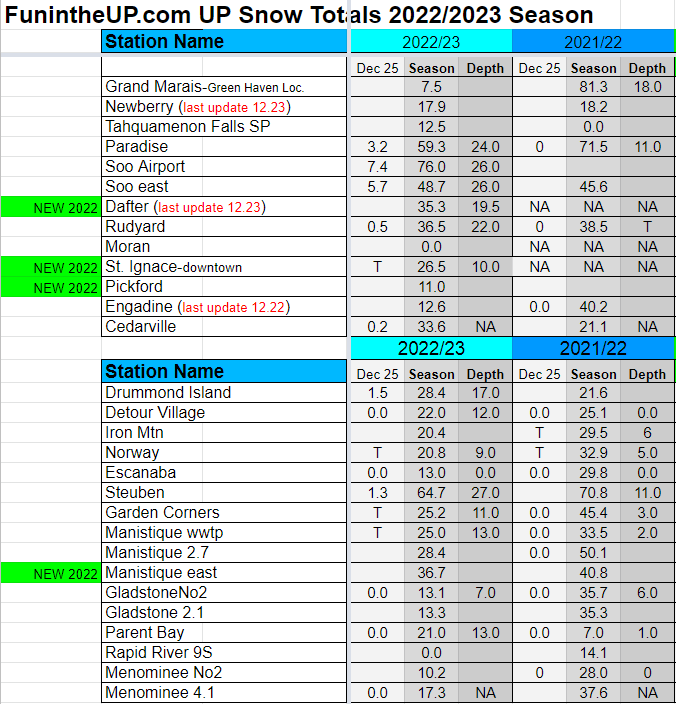The height and width of the screenshot is (704, 676).
Task: Select the Grand Marais-Green Haven Loc. station cell
Action: coord(224,87)
